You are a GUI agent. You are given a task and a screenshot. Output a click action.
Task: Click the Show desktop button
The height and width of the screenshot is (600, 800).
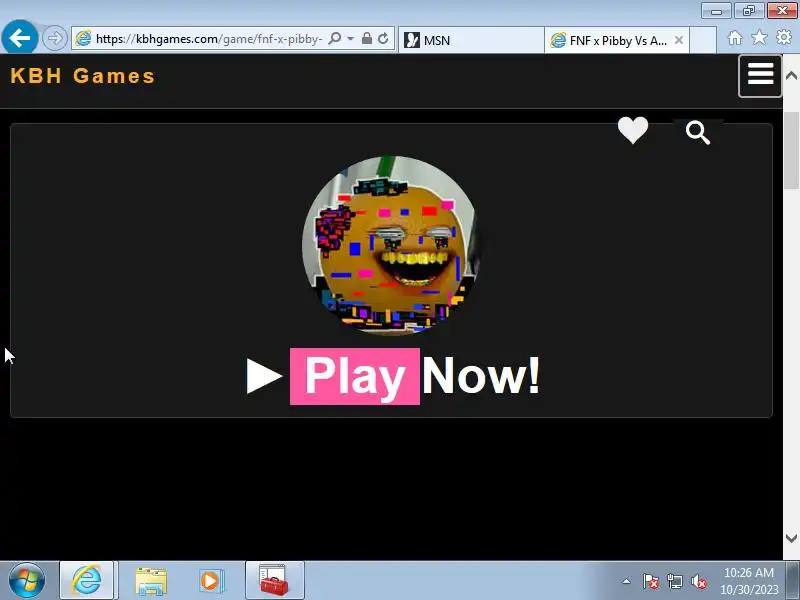(794, 580)
